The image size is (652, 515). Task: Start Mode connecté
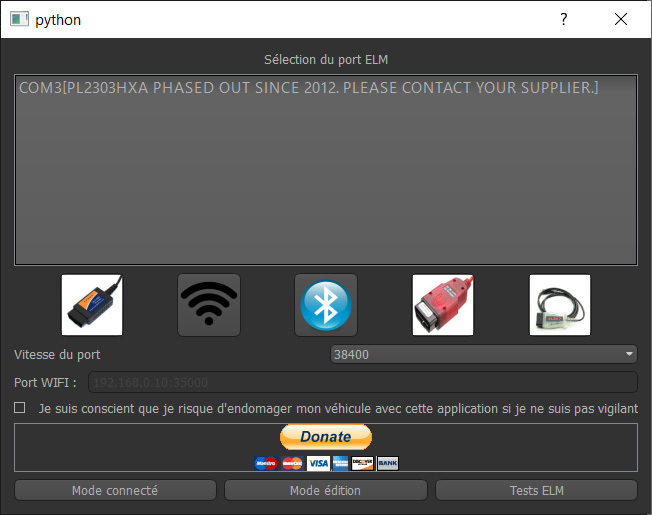click(115, 490)
